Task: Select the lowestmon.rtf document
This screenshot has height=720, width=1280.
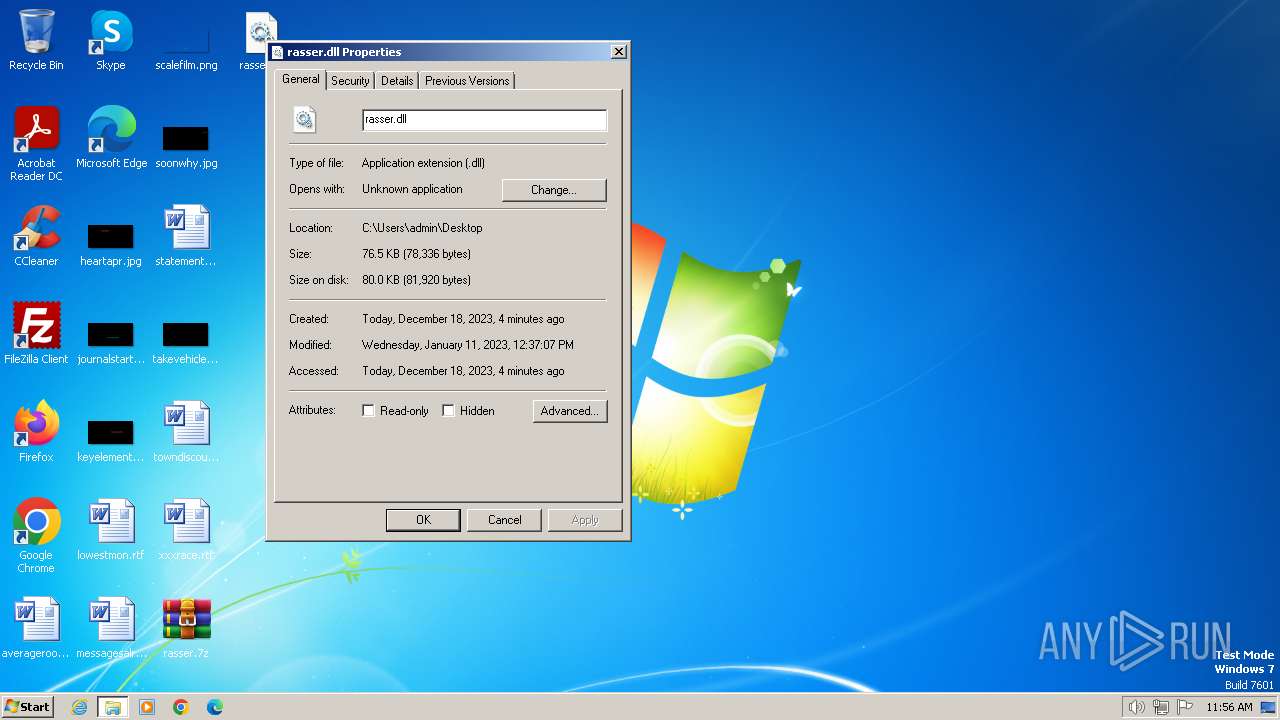Action: click(x=111, y=530)
